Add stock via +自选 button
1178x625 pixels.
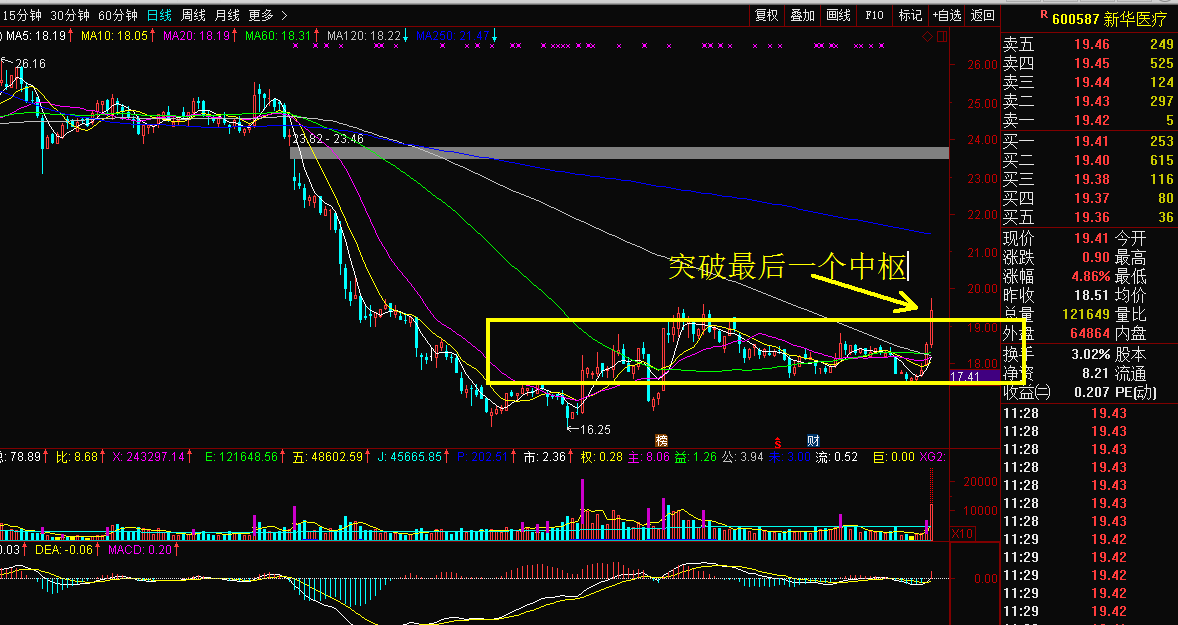[x=946, y=15]
